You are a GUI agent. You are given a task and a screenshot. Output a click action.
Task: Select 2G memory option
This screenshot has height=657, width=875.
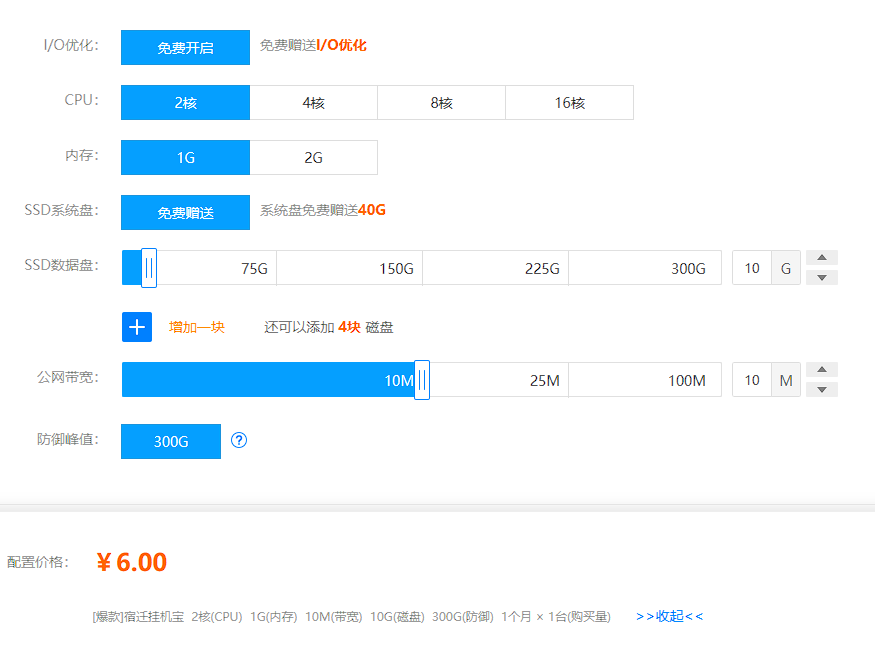[313, 158]
